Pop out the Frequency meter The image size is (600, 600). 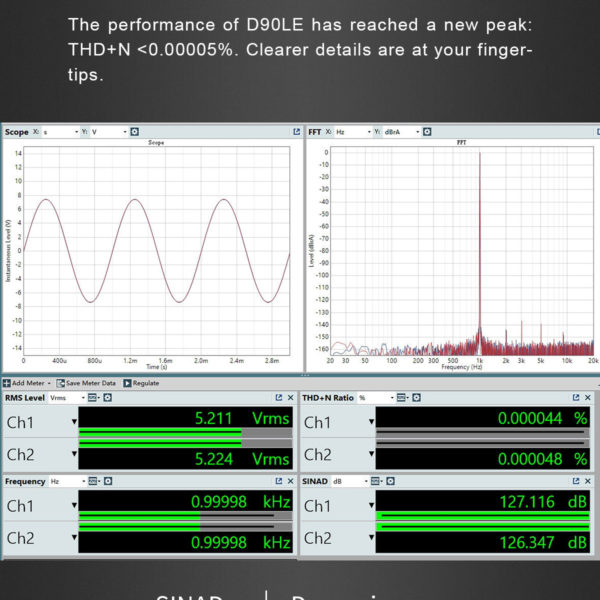[279, 481]
